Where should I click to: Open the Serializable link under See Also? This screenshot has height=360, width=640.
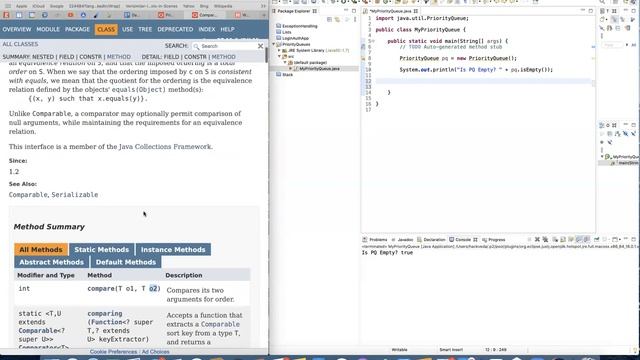point(75,195)
